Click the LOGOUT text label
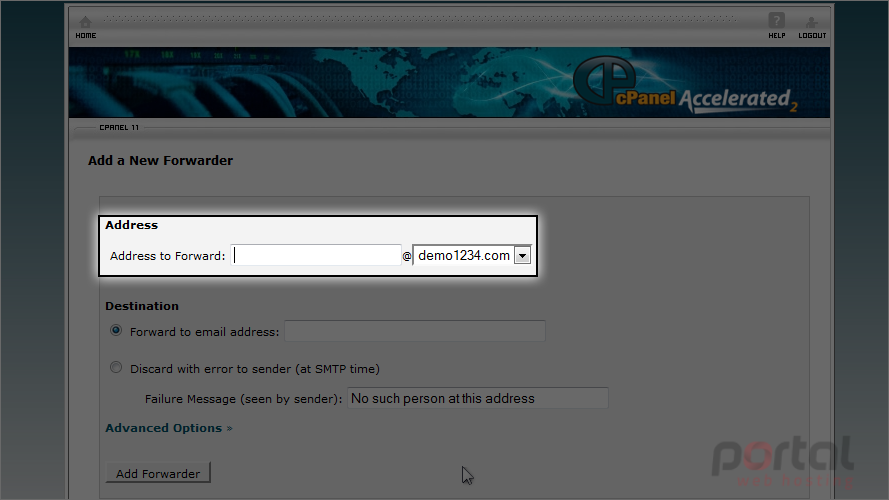This screenshot has width=889, height=500. point(812,36)
